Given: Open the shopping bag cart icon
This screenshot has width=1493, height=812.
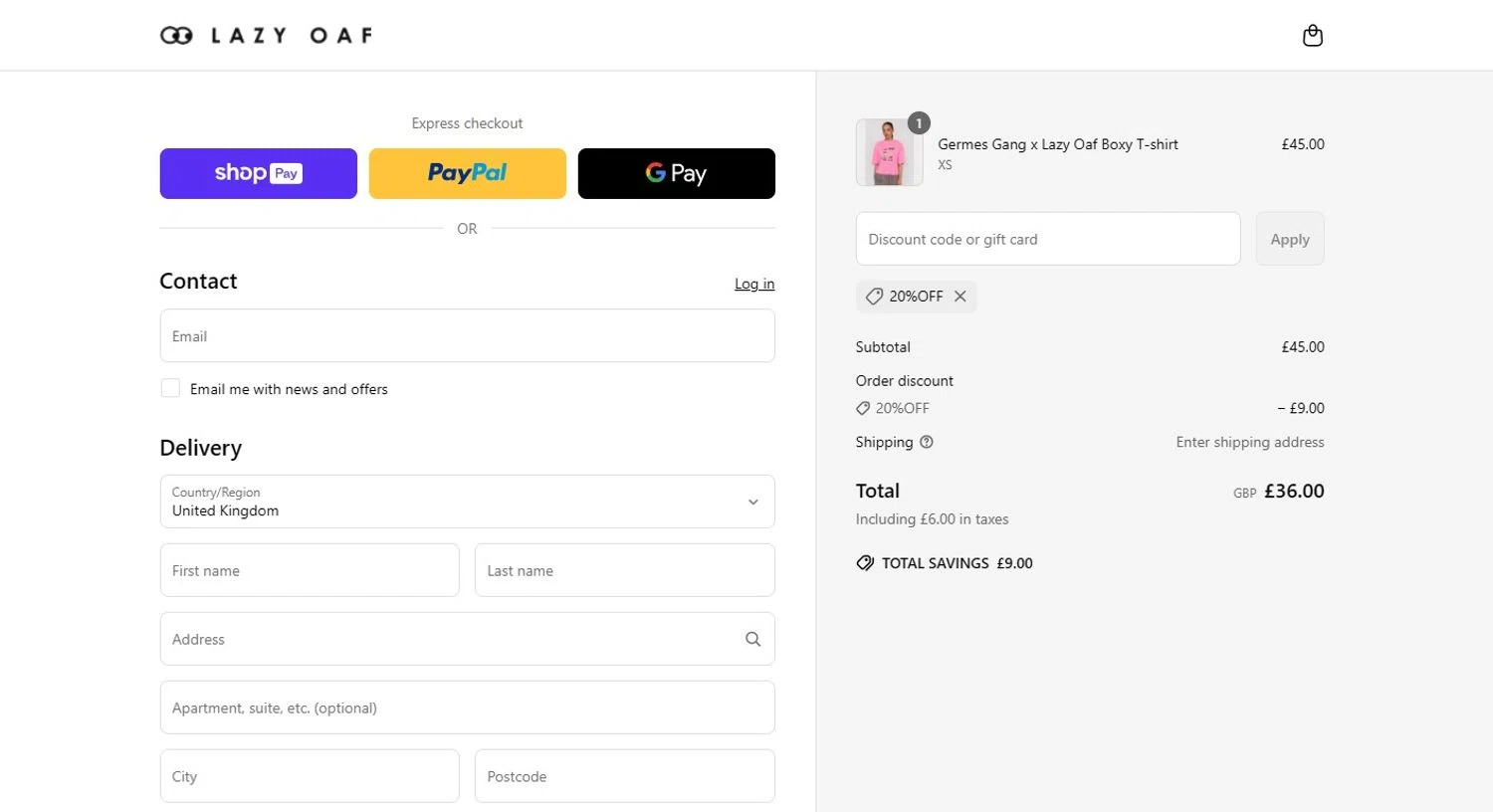Looking at the screenshot, I should pos(1313,36).
